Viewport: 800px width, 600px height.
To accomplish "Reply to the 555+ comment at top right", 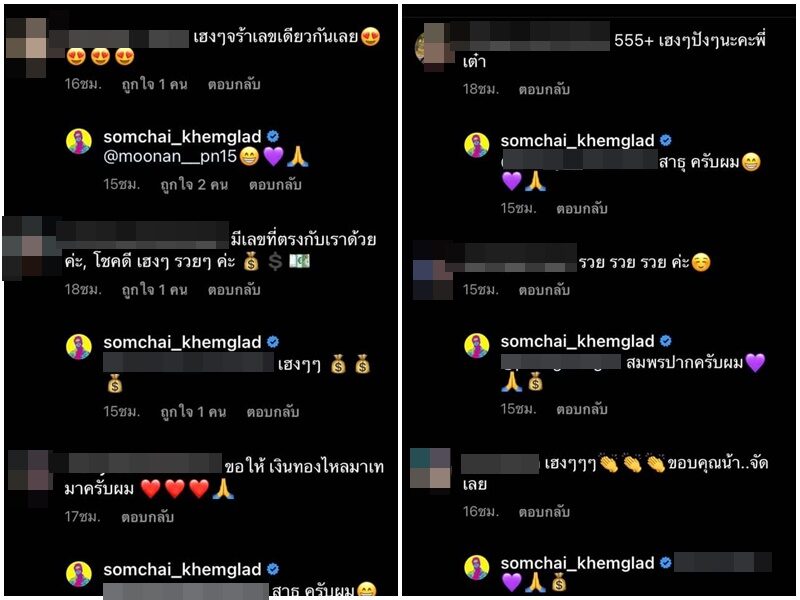I will click(544, 89).
